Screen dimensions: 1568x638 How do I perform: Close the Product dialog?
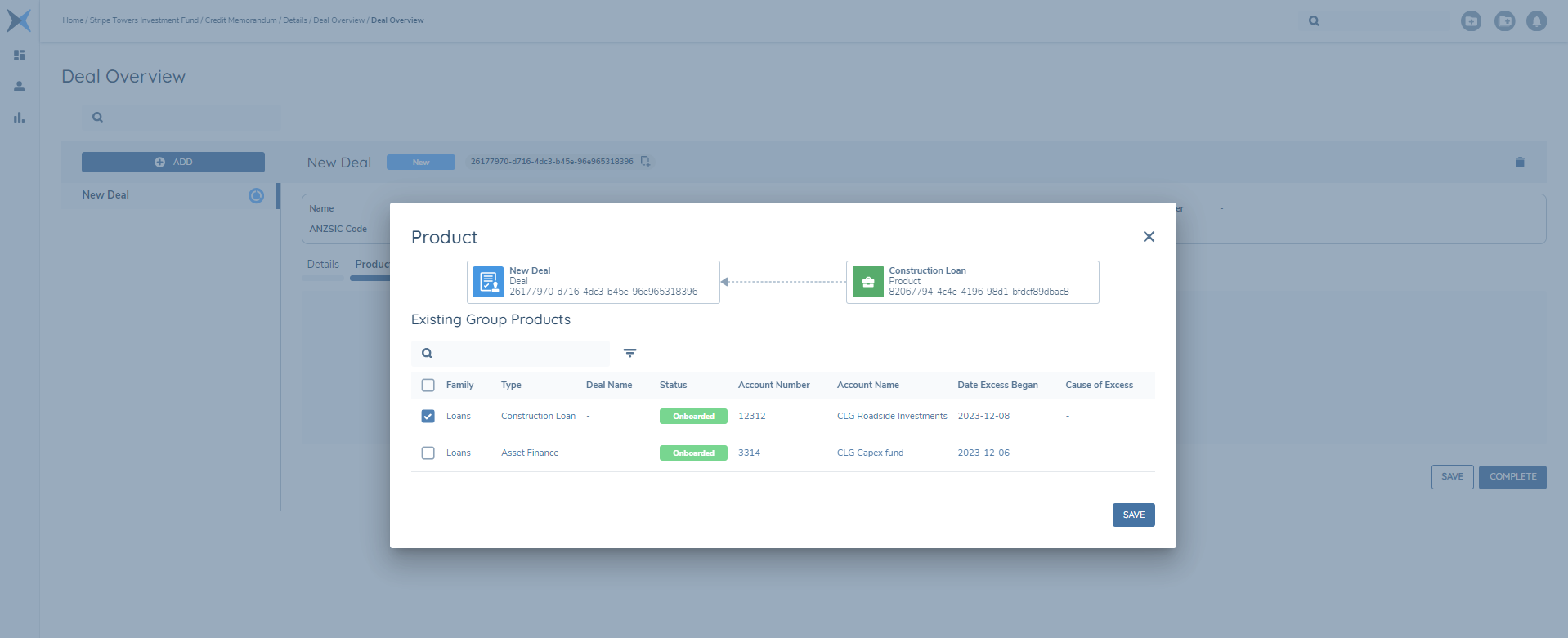(1149, 237)
